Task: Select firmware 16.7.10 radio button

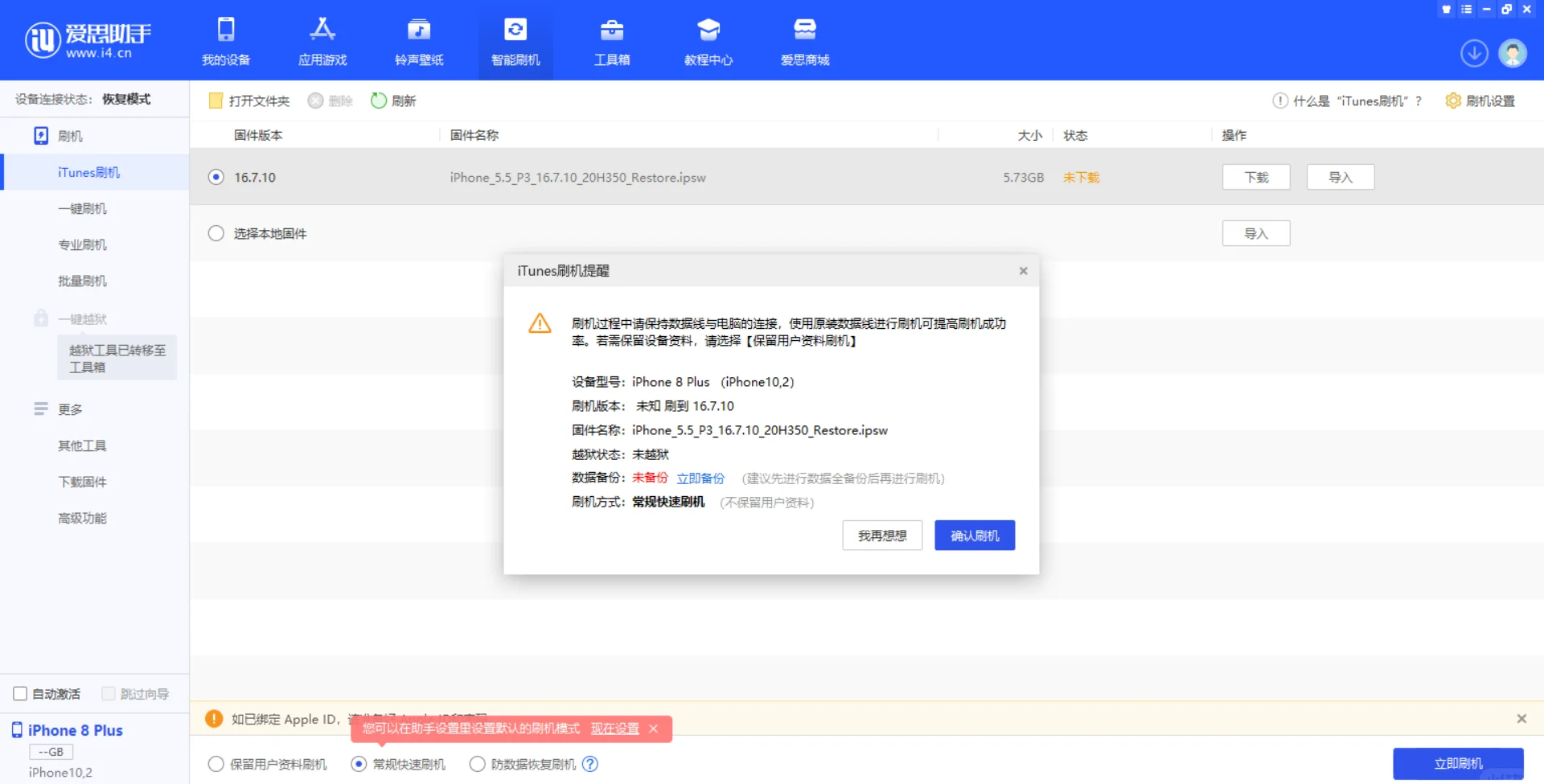Action: 216,177
